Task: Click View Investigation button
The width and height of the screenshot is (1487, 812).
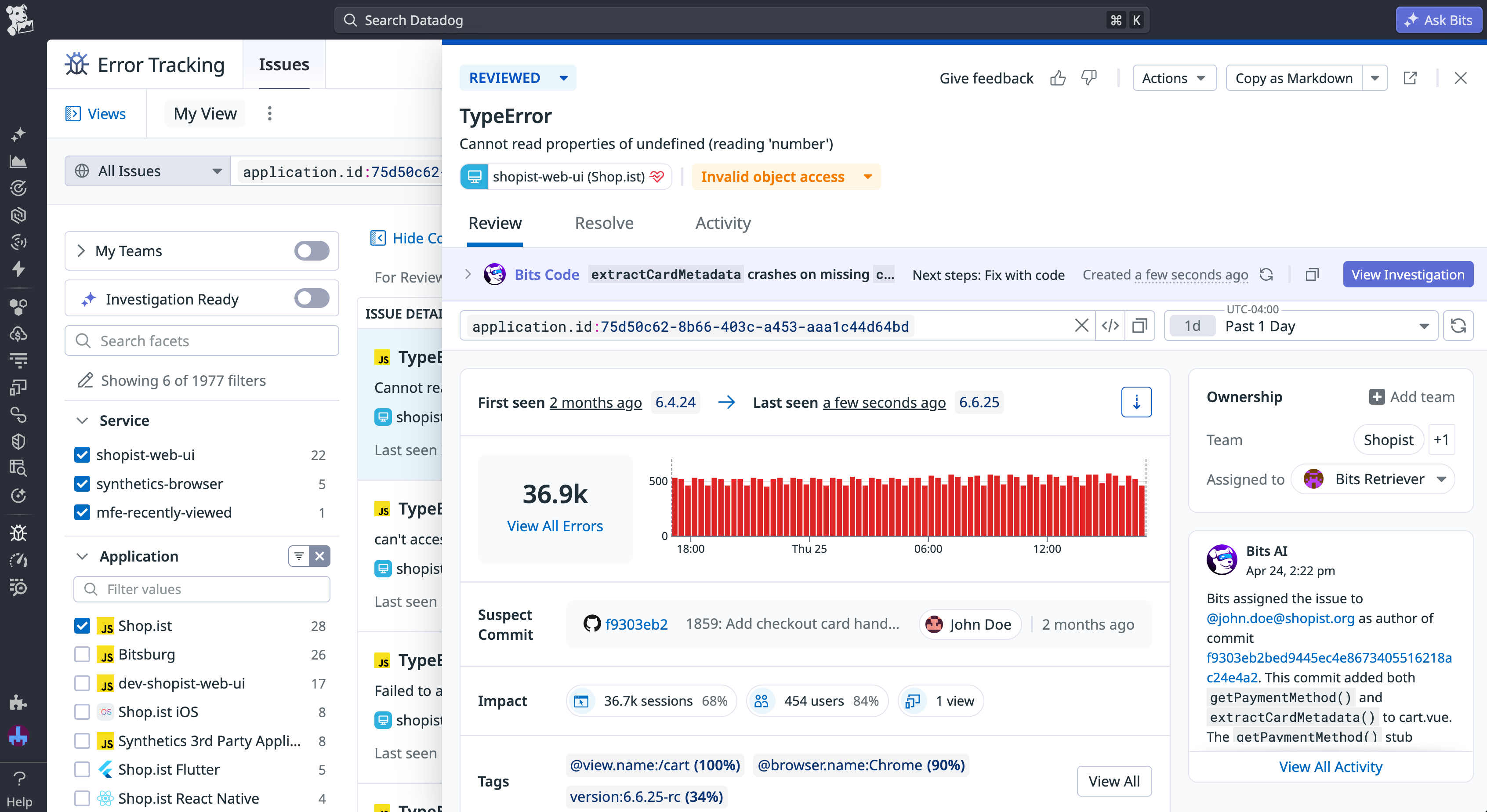Action: [1407, 275]
